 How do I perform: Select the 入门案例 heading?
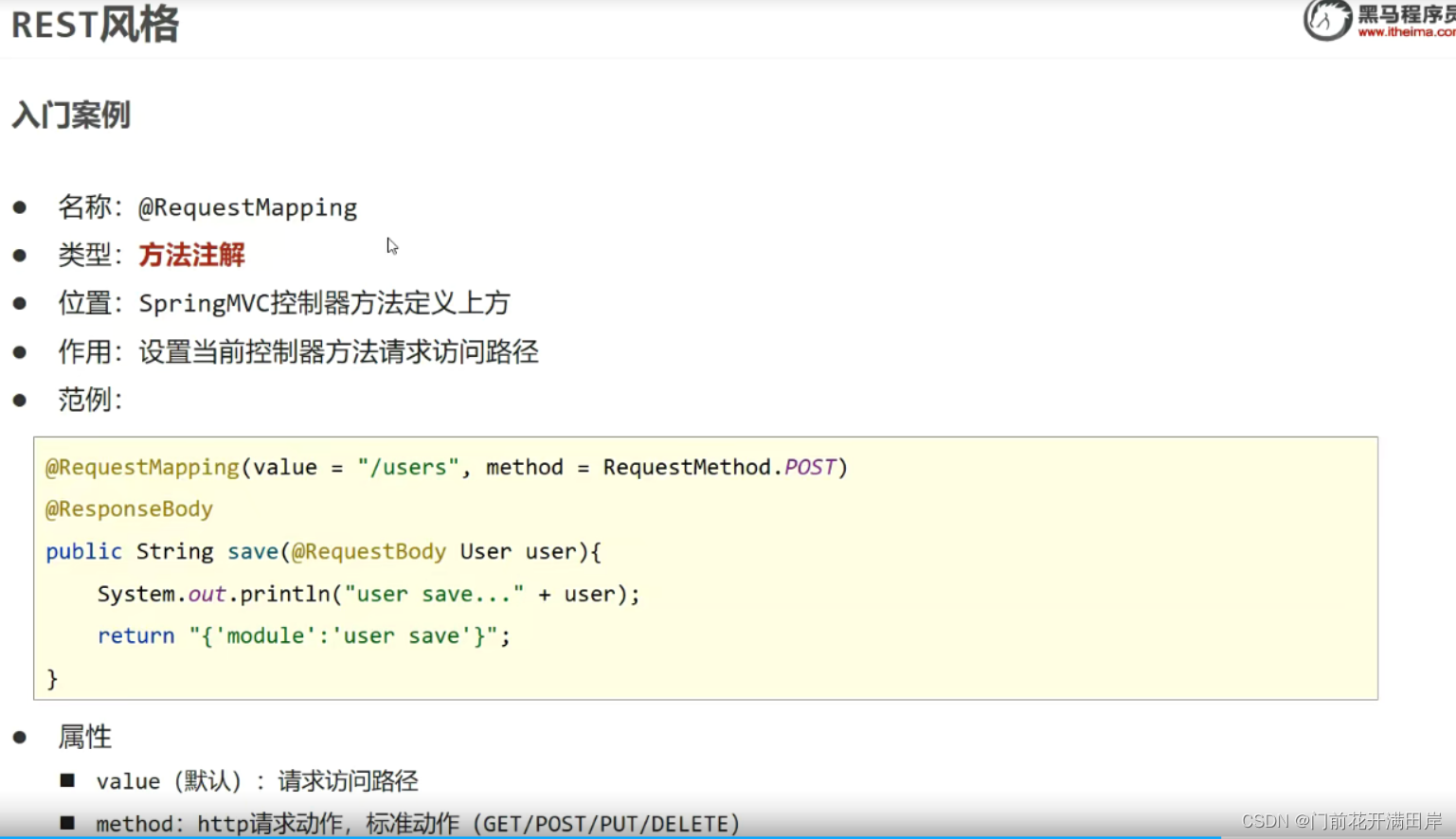pos(71,116)
